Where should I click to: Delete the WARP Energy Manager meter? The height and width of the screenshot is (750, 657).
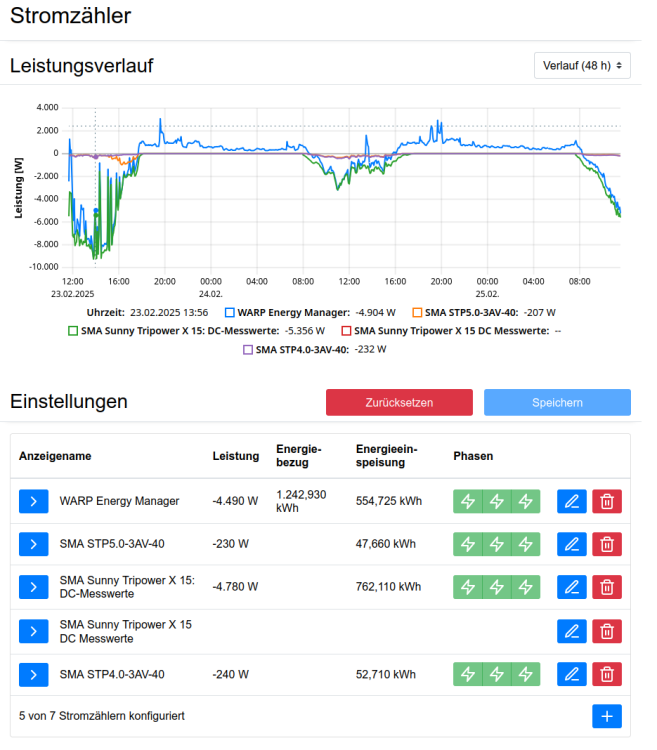point(607,501)
